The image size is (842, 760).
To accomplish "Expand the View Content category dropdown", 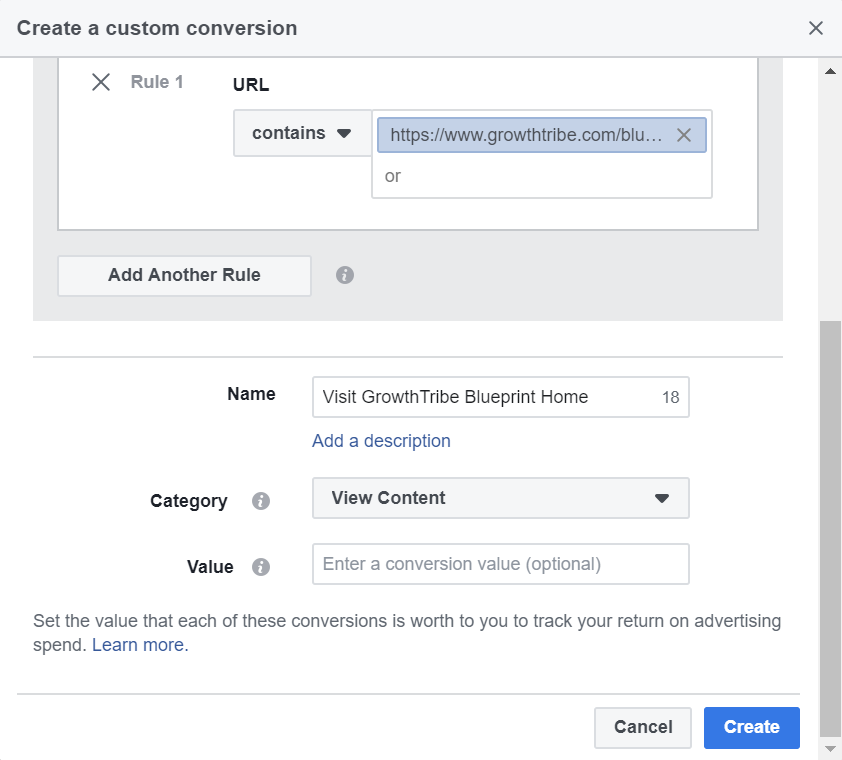I will coord(500,498).
